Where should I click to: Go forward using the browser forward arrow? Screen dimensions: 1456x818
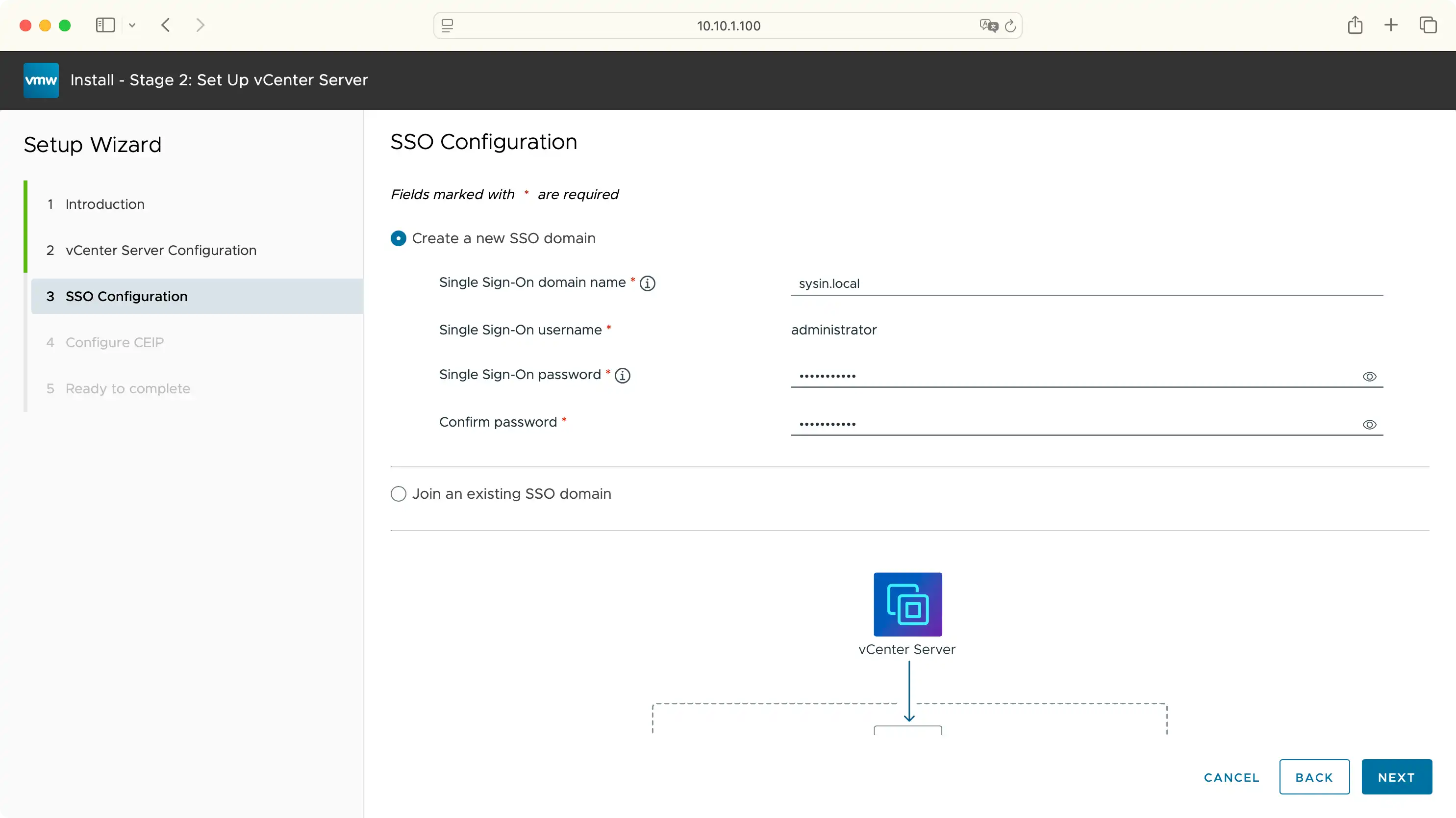click(x=200, y=25)
